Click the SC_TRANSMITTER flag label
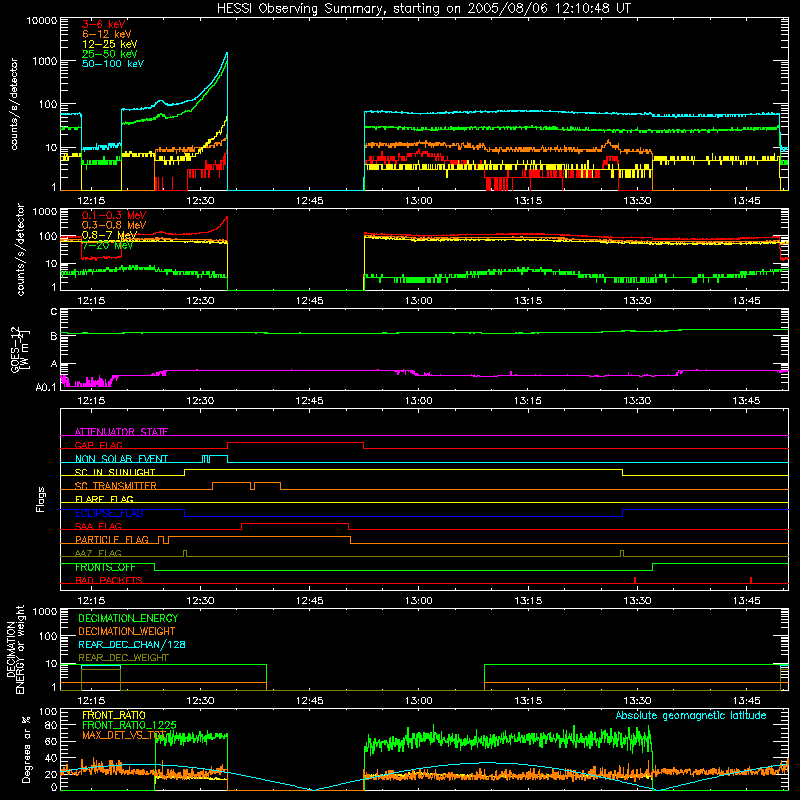This screenshot has width=800, height=800. (x=115, y=485)
